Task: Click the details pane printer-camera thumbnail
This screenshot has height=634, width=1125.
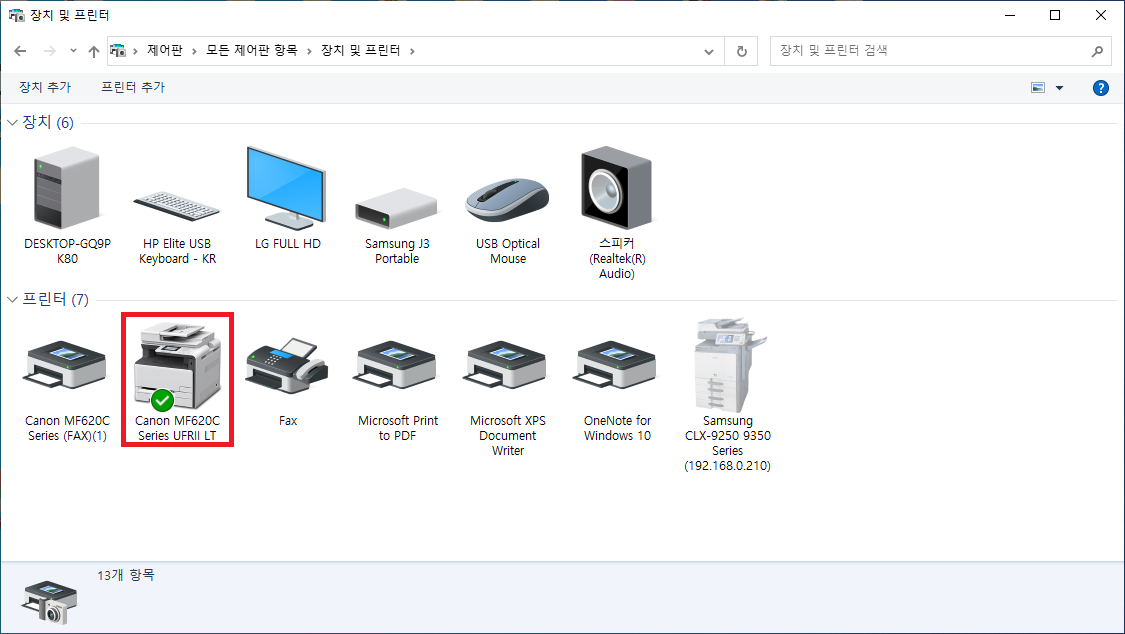Action: 50,602
